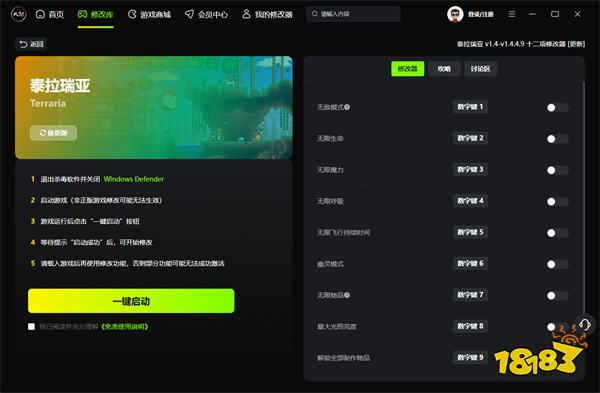
Task: Click the 解锁全部制作物品 cheat label
Action: click(343, 358)
